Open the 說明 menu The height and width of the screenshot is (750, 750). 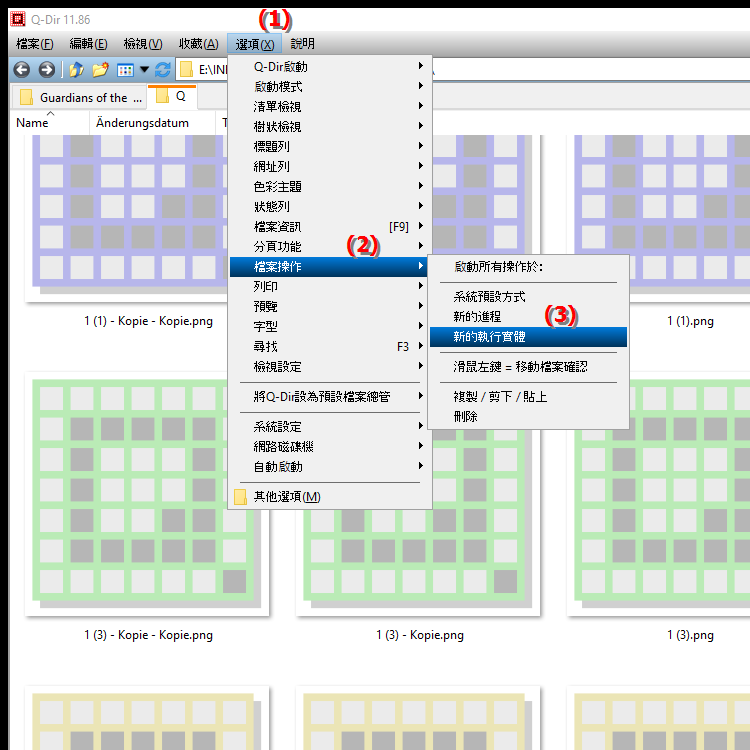click(303, 44)
